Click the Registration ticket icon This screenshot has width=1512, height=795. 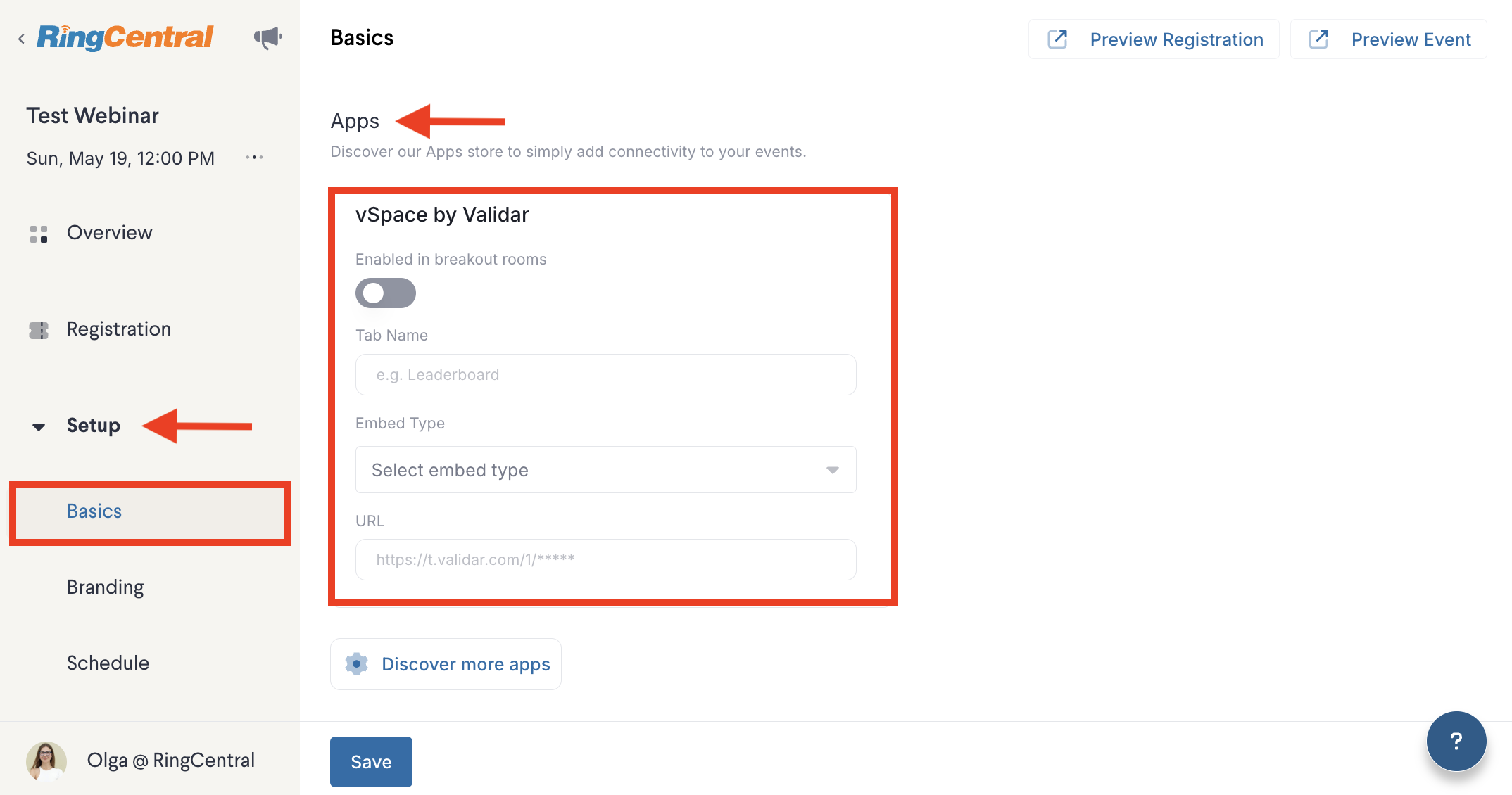click(39, 330)
